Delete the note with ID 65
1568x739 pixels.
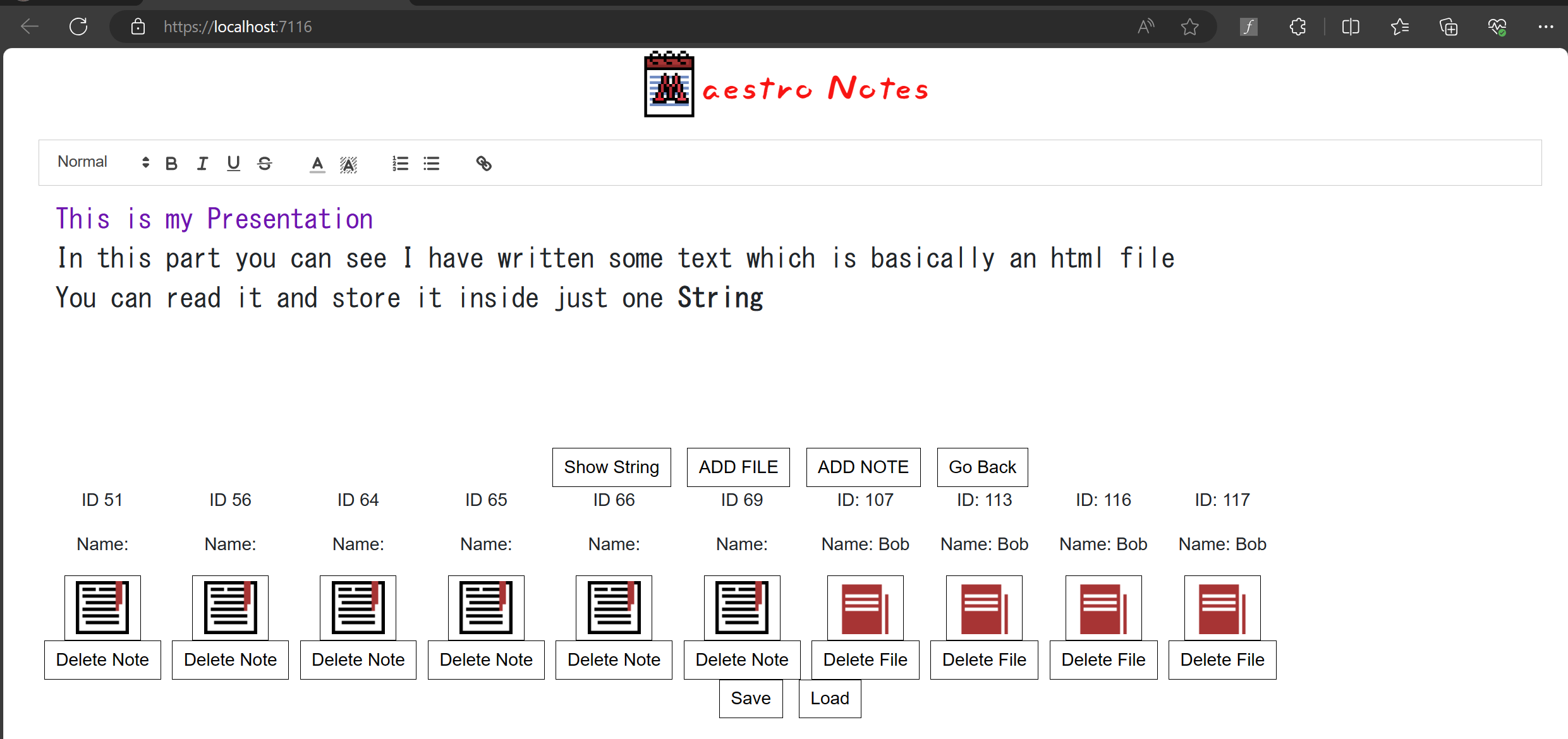[485, 660]
